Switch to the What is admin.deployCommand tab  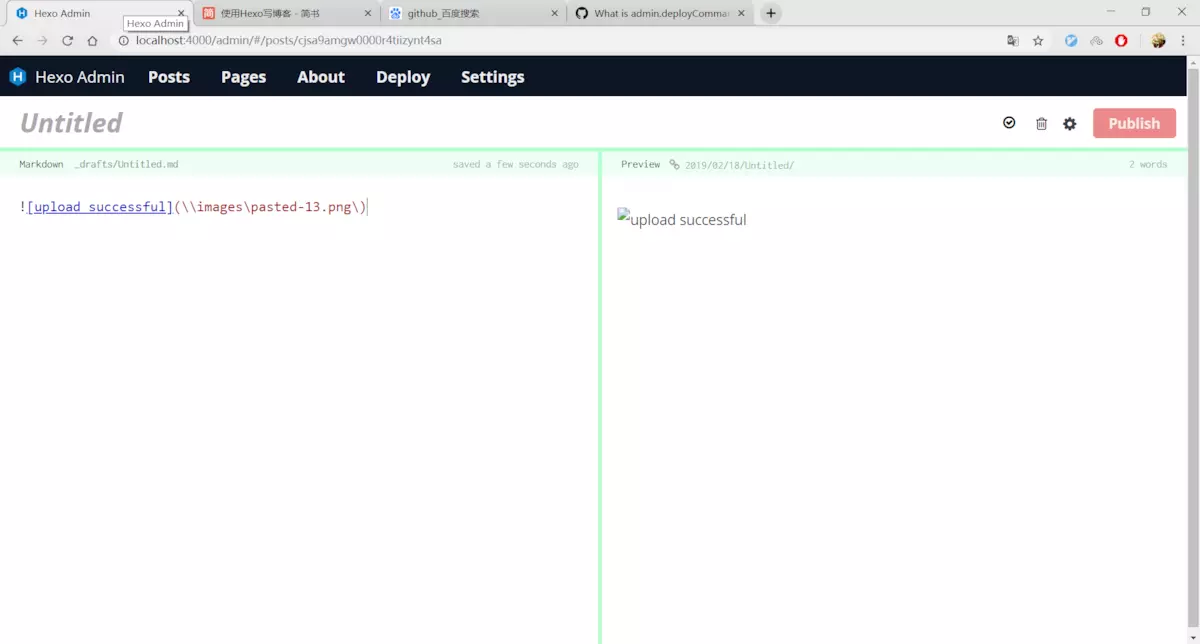pyautogui.click(x=660, y=14)
